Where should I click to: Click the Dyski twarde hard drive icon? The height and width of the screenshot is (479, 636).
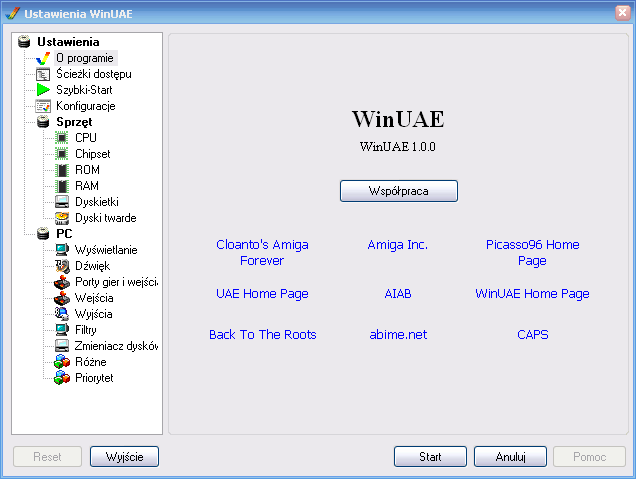point(62,218)
